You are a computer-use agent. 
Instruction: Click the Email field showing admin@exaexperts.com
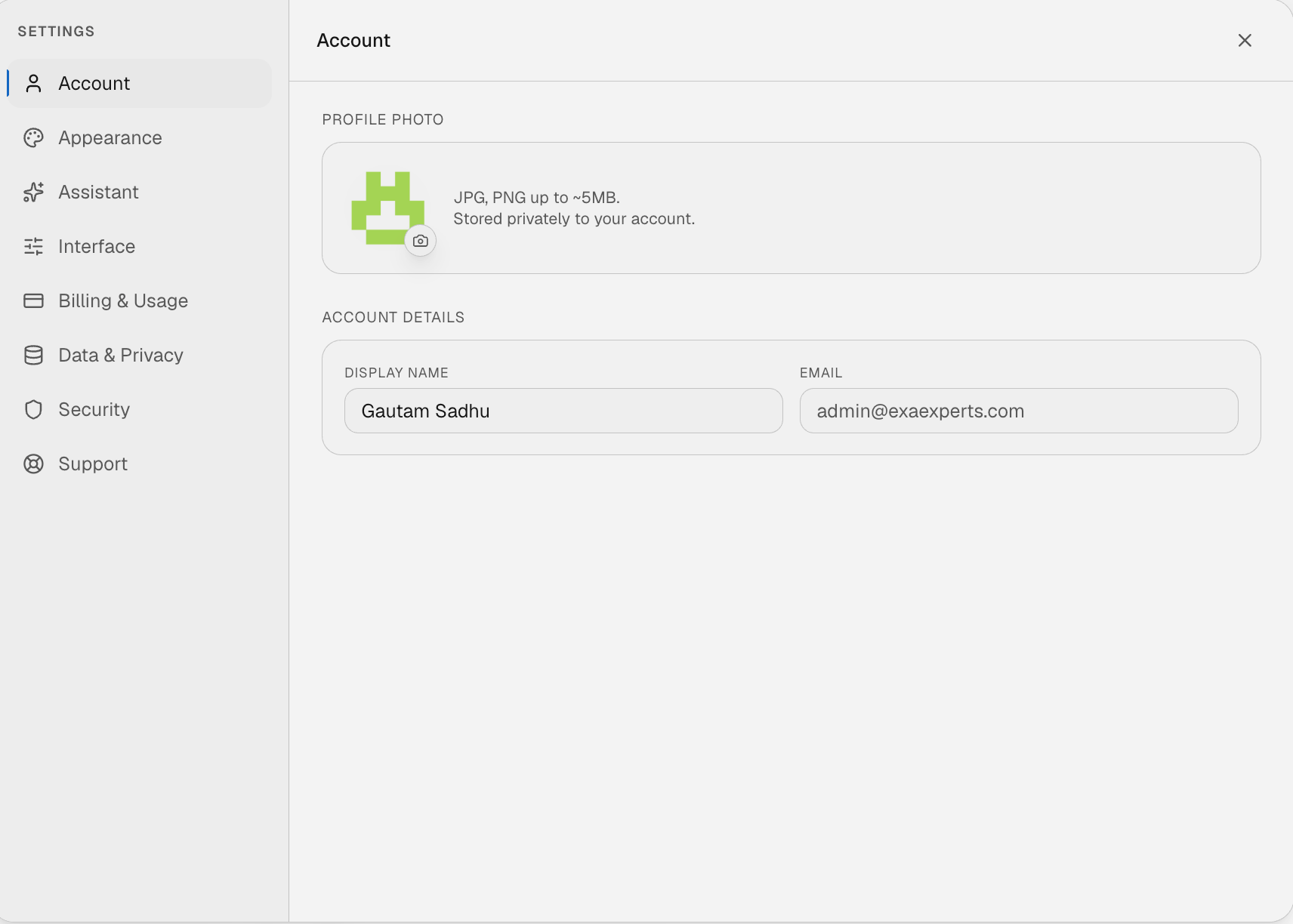[1019, 411]
